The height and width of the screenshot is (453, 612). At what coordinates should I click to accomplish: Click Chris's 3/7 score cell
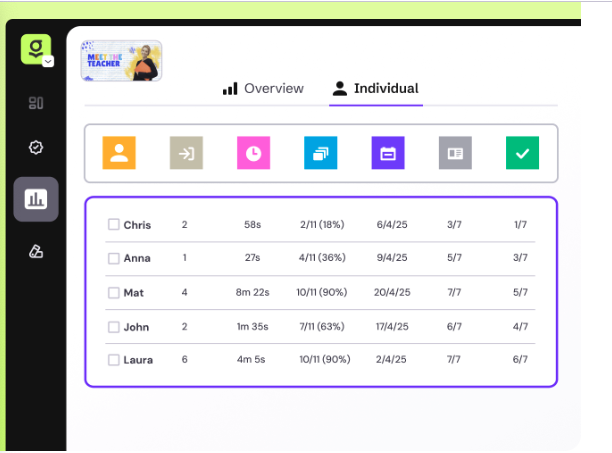(454, 224)
